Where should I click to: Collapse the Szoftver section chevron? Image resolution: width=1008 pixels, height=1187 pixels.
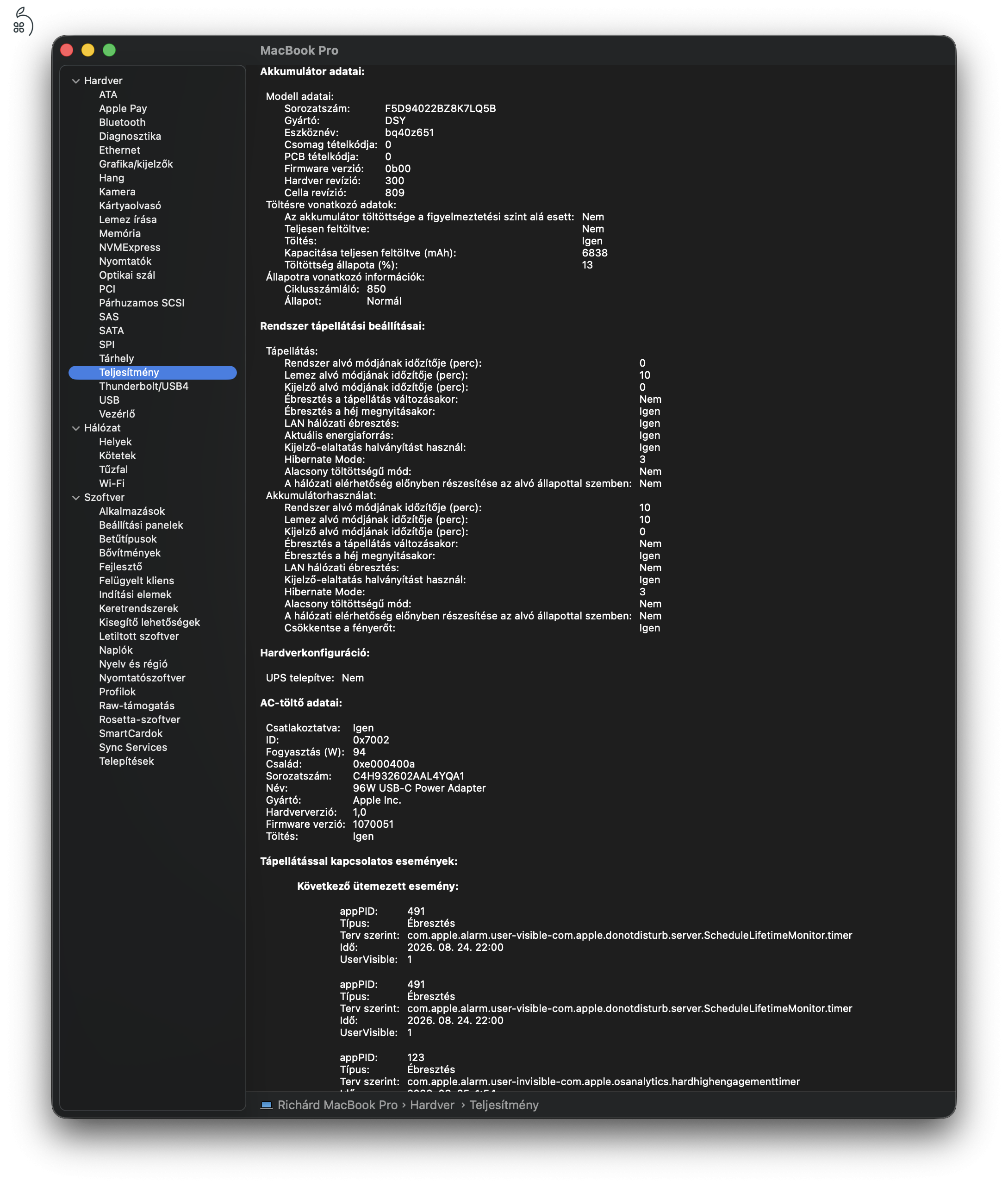pyautogui.click(x=75, y=498)
